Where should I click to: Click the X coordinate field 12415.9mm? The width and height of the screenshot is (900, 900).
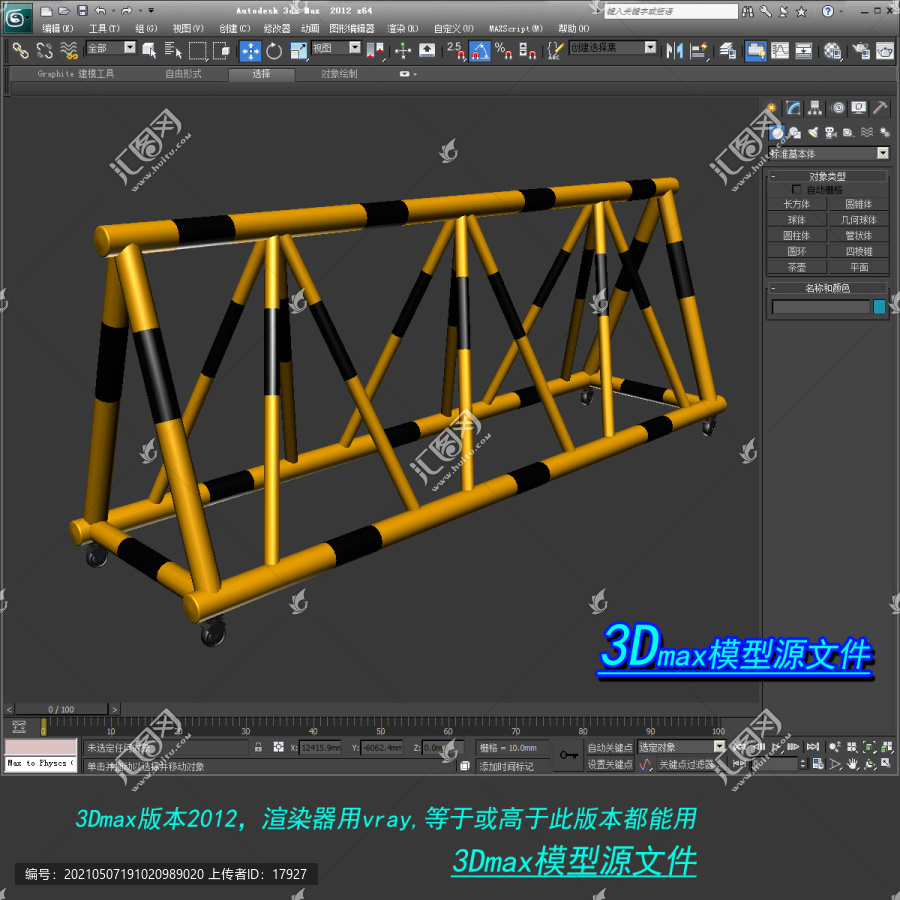tap(320, 747)
